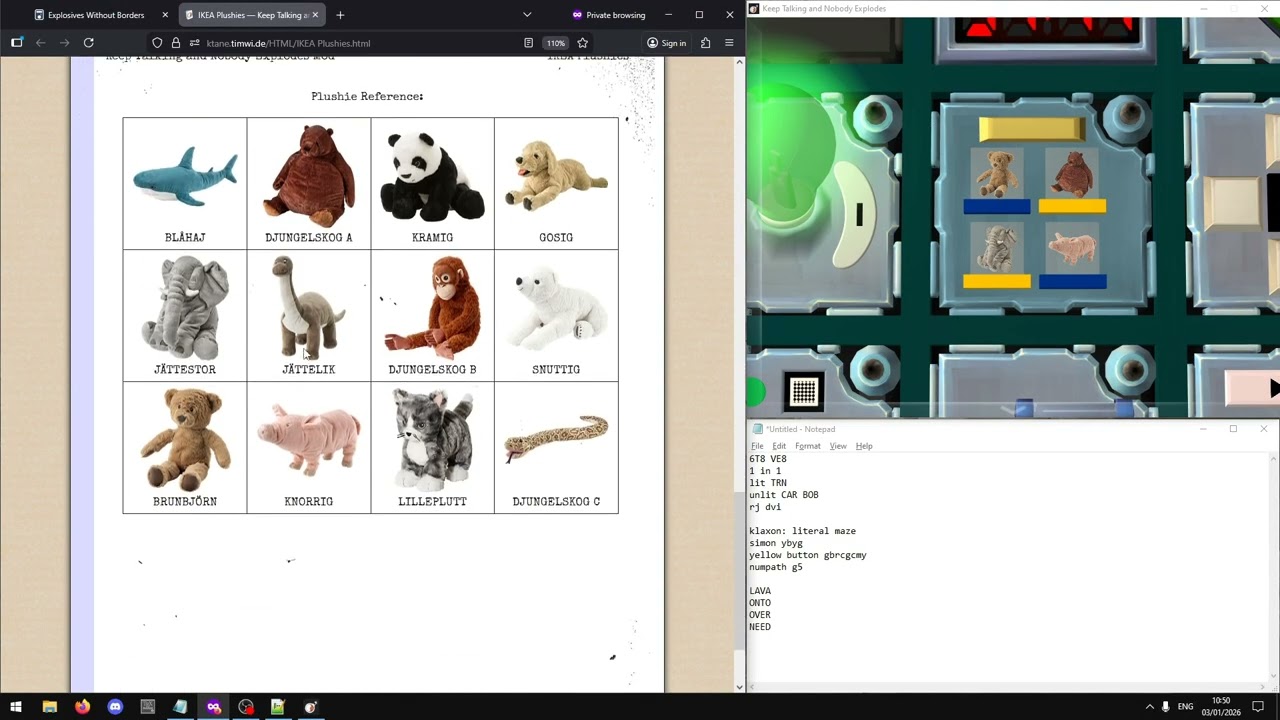Image resolution: width=1280 pixels, height=720 pixels.
Task: Bookmark this page with the star icon
Action: click(583, 43)
